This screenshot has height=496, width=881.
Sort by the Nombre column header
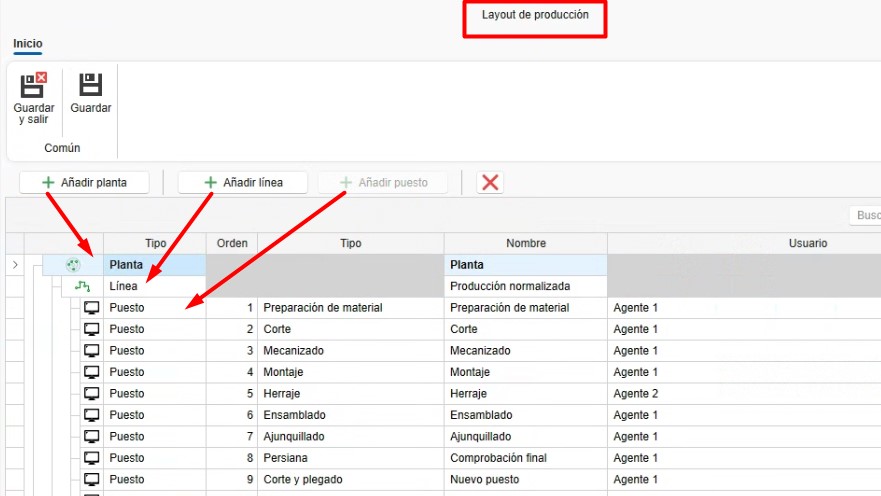(x=526, y=243)
